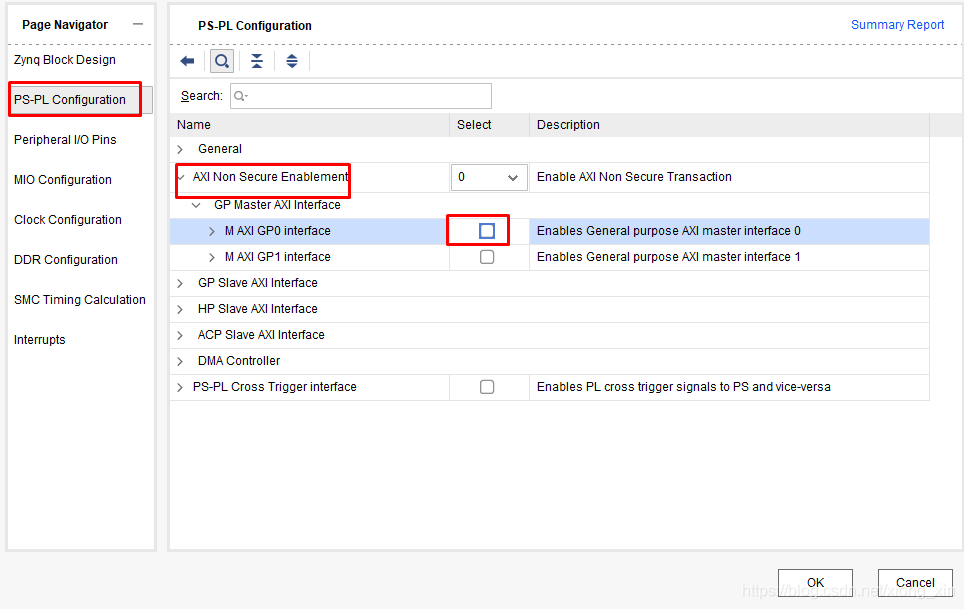The image size is (964, 609).
Task: Expand the DMA Controller section
Action: [180, 361]
